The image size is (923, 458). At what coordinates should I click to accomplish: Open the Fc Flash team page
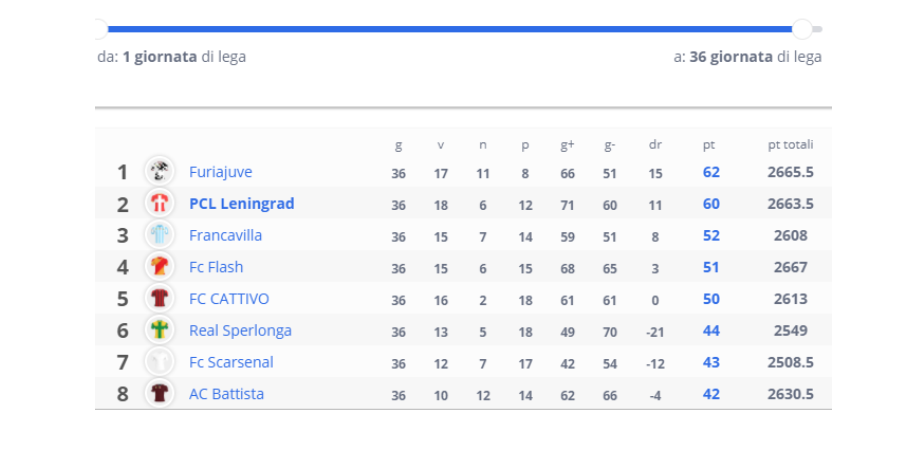coord(216,267)
